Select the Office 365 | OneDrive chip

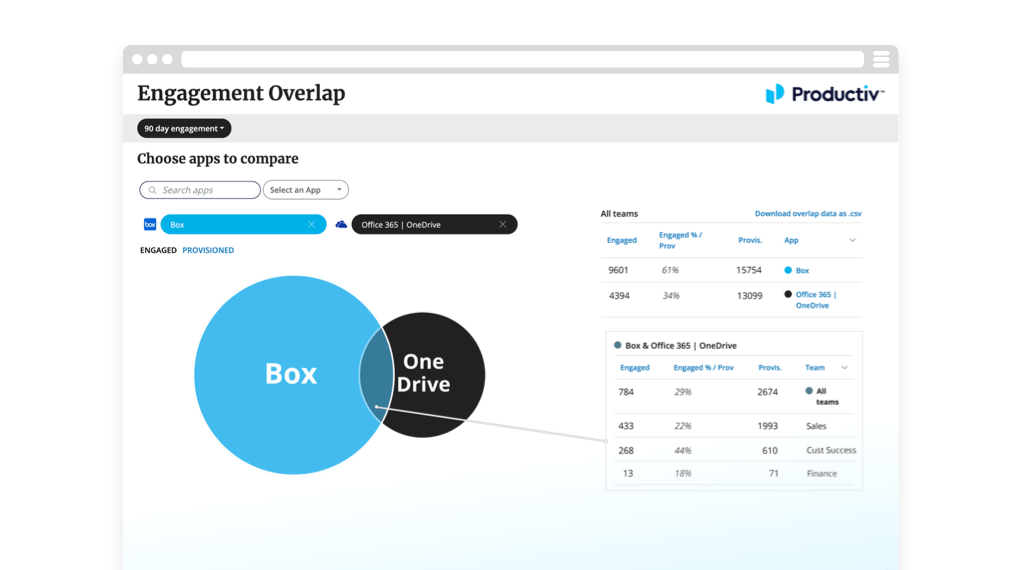click(435, 224)
